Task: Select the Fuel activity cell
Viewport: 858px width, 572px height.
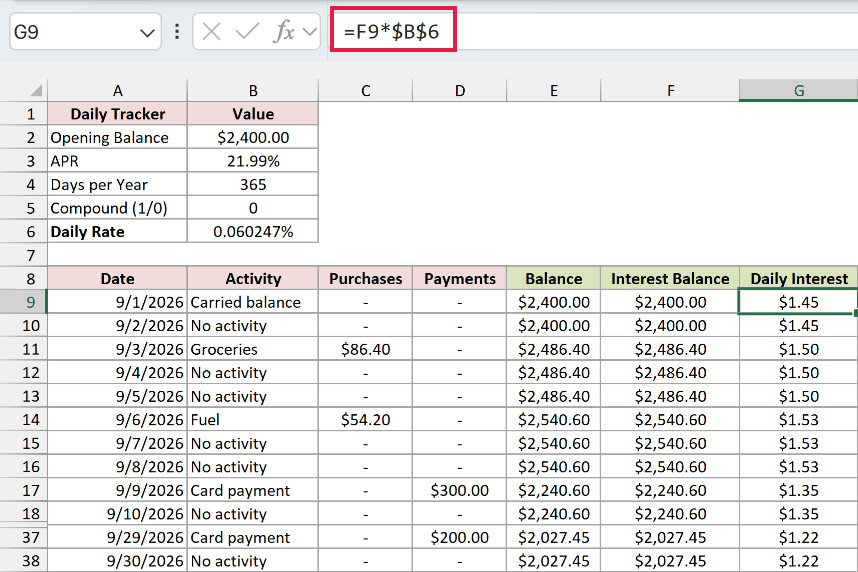Action: (253, 420)
